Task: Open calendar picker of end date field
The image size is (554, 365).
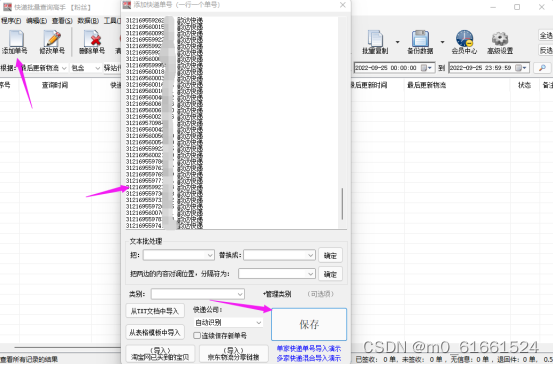Action: (x=521, y=67)
